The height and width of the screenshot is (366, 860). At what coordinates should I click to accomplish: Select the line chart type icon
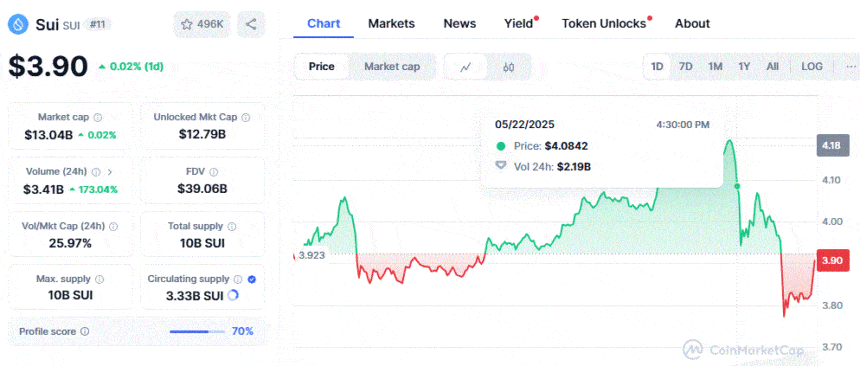(x=466, y=67)
